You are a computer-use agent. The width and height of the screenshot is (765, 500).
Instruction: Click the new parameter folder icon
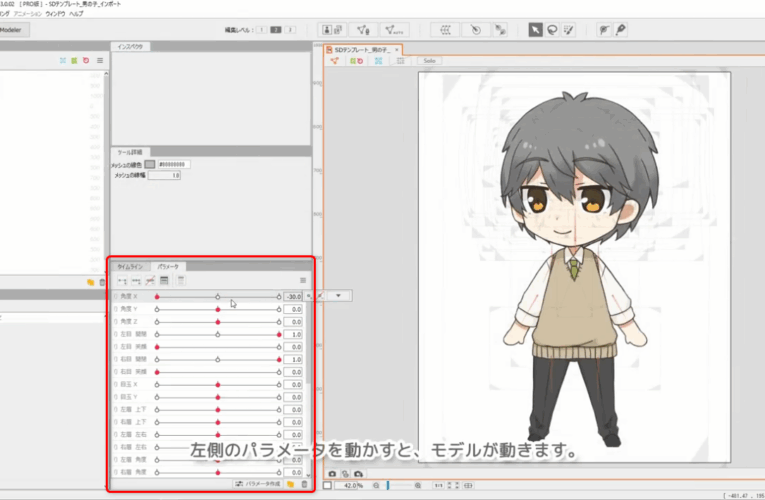[x=290, y=483]
